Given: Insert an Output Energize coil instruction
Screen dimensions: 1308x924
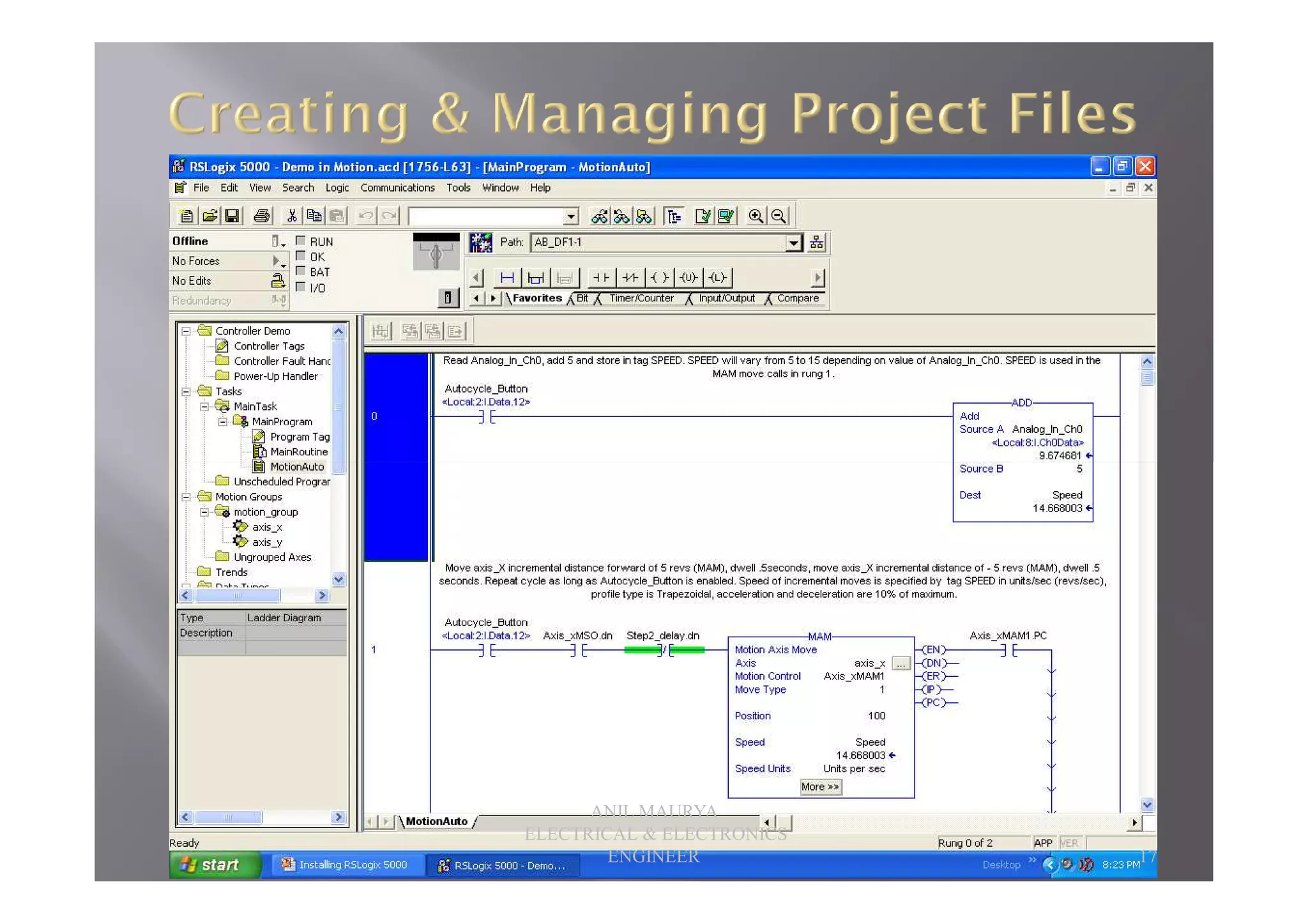Looking at the screenshot, I should (660, 278).
